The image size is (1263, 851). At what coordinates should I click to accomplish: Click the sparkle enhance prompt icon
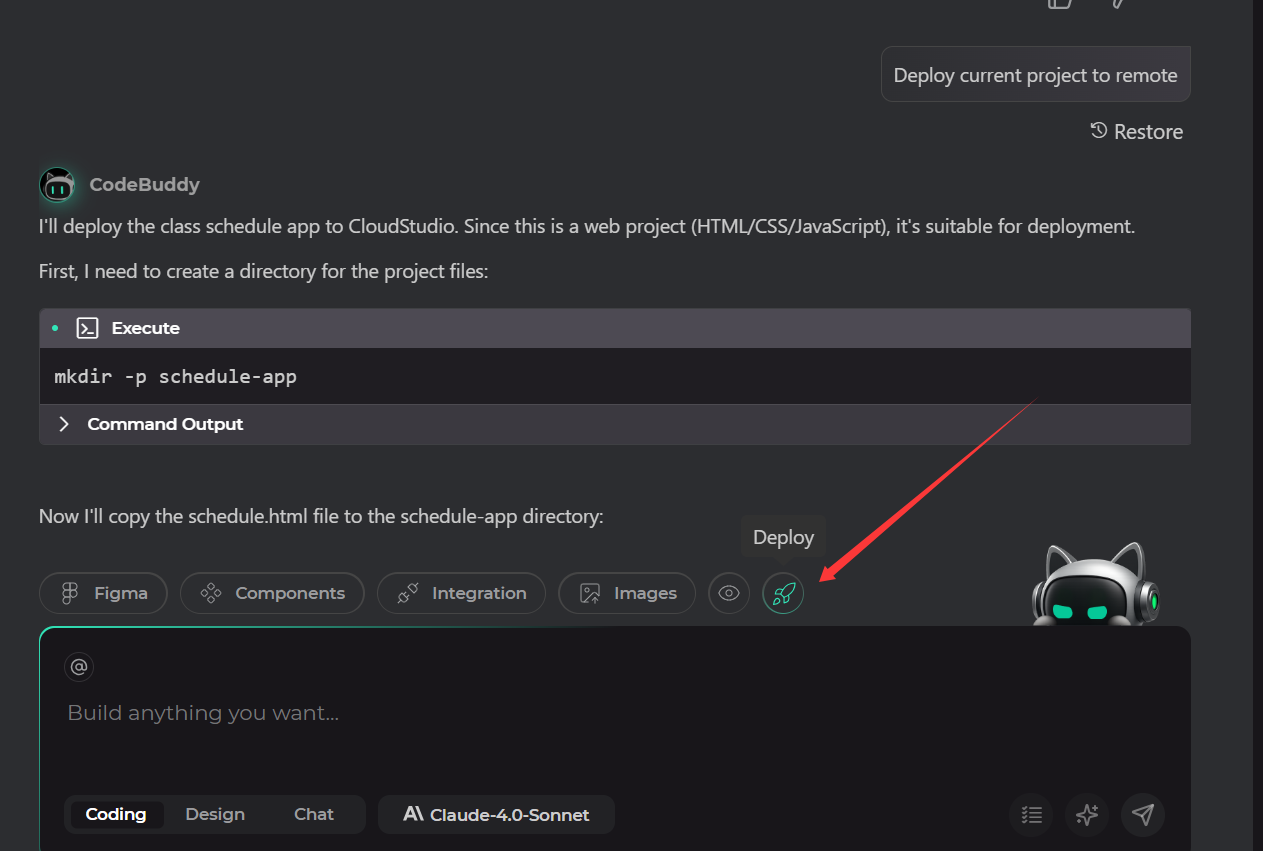1087,814
